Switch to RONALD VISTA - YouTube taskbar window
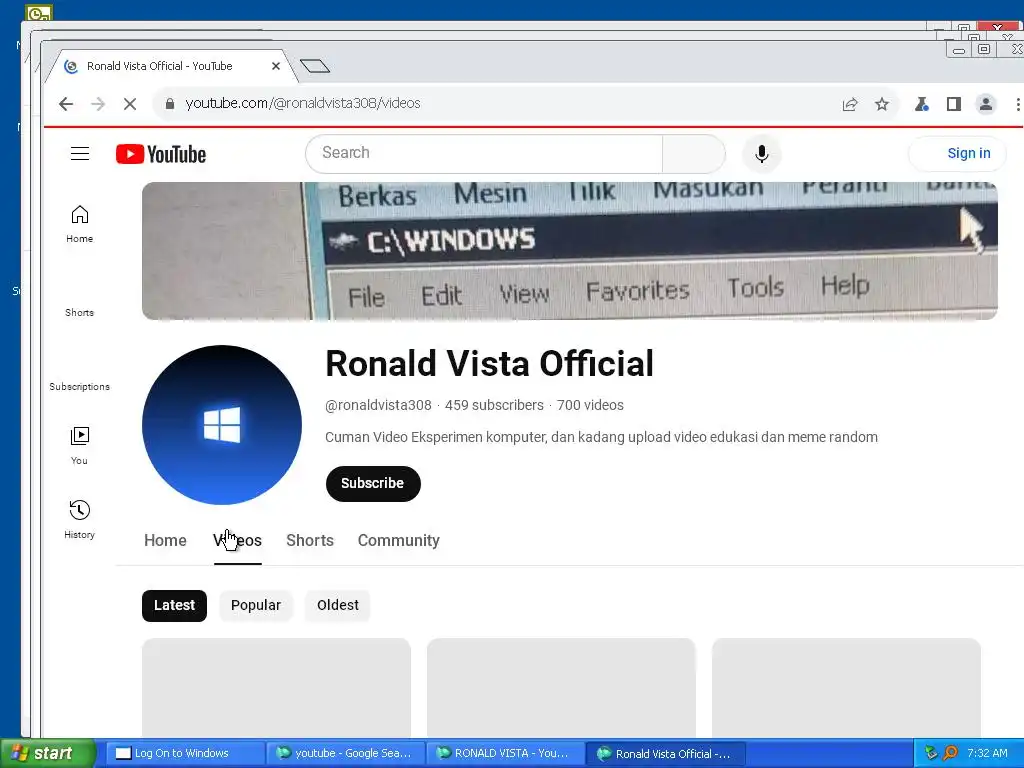The image size is (1024, 768). coord(505,754)
